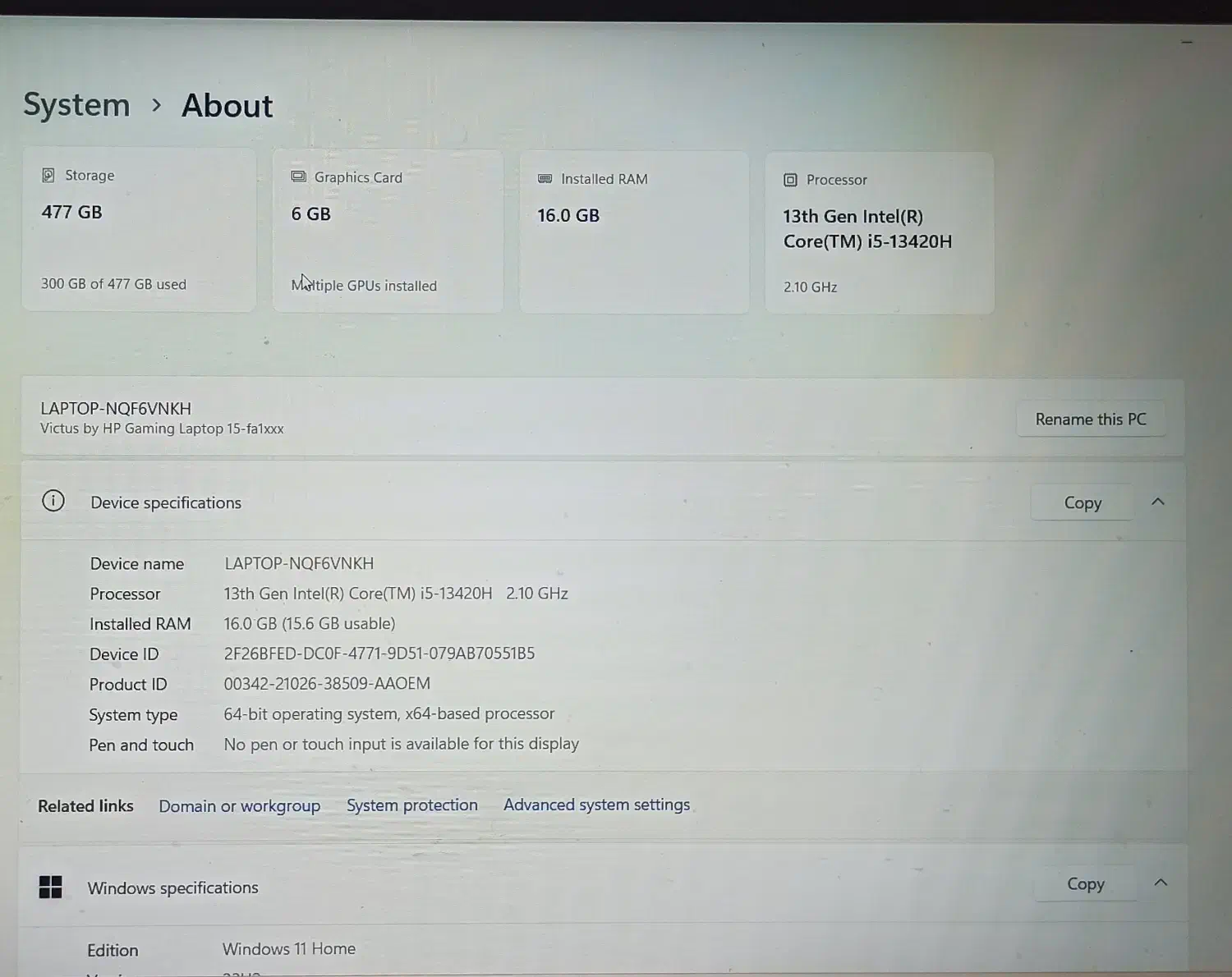Open Domain or workgroup link

click(240, 806)
